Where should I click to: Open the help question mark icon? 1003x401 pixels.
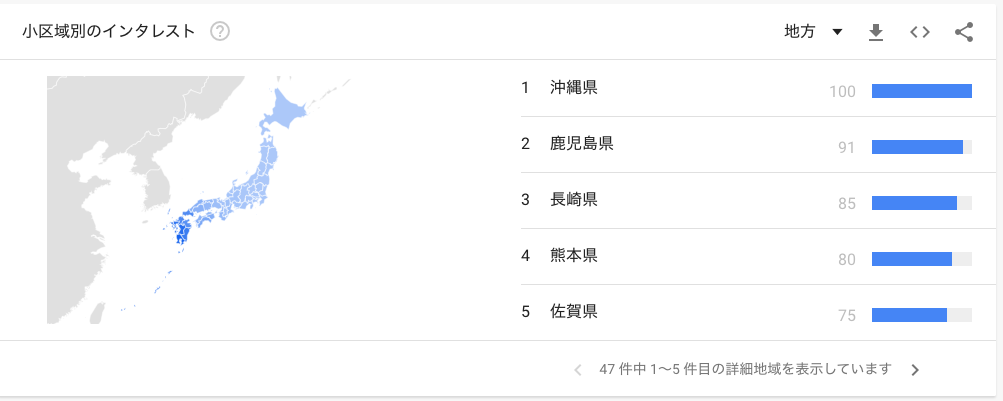pos(220,31)
